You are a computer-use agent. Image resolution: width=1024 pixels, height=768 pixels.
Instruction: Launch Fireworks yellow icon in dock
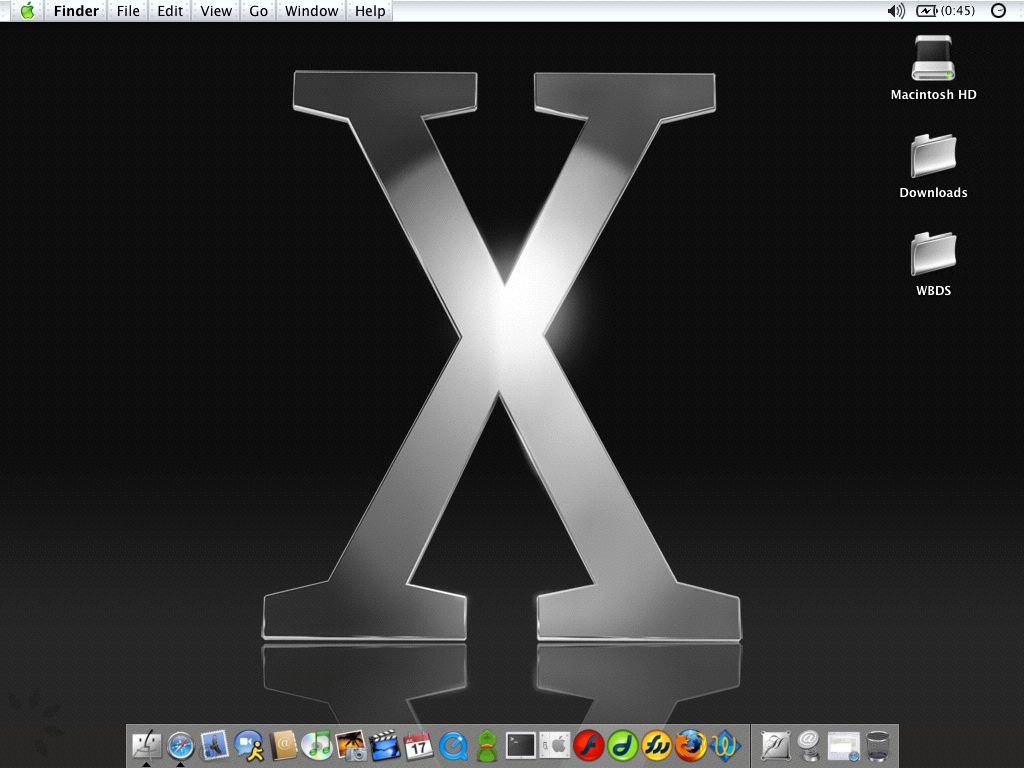pyautogui.click(x=656, y=745)
